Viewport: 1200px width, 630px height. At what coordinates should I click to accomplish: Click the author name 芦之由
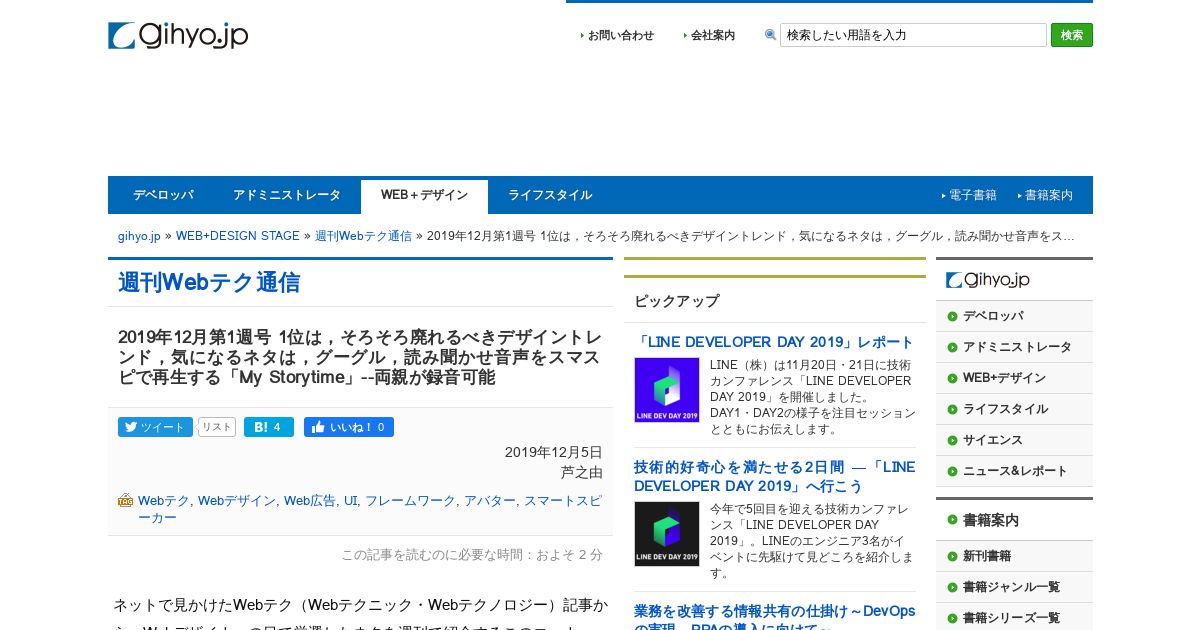581,472
